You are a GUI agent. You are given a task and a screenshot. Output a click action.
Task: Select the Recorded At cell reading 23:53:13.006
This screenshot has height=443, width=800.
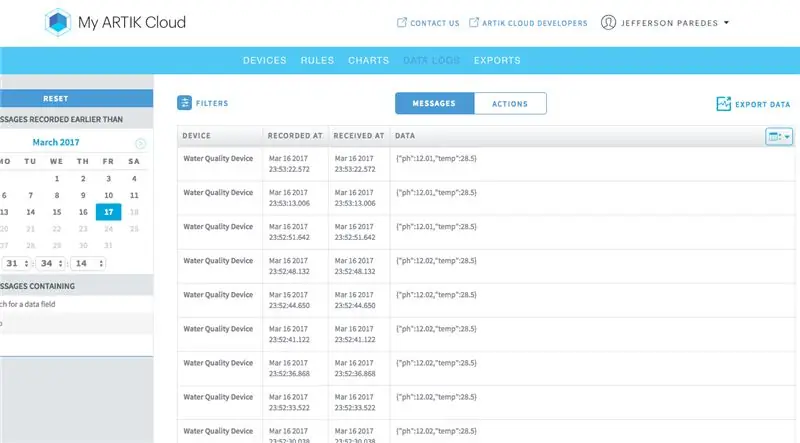(295, 198)
